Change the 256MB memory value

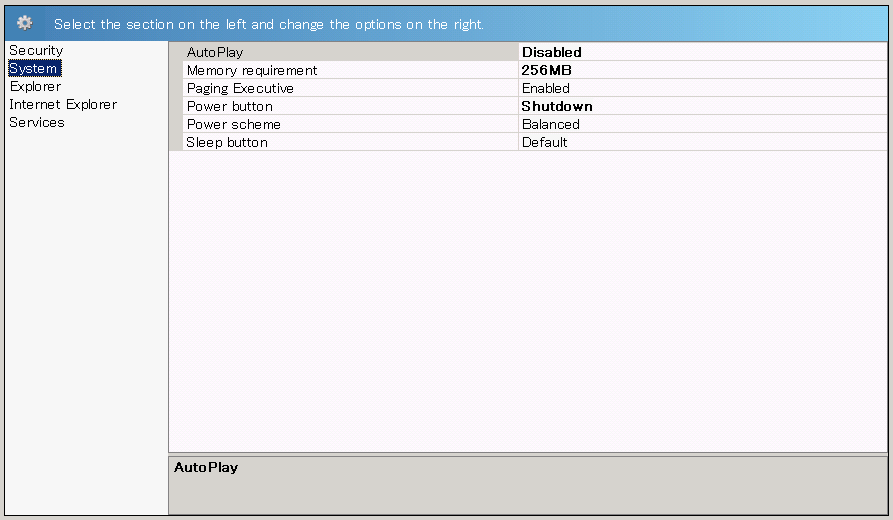pyautogui.click(x=703, y=70)
